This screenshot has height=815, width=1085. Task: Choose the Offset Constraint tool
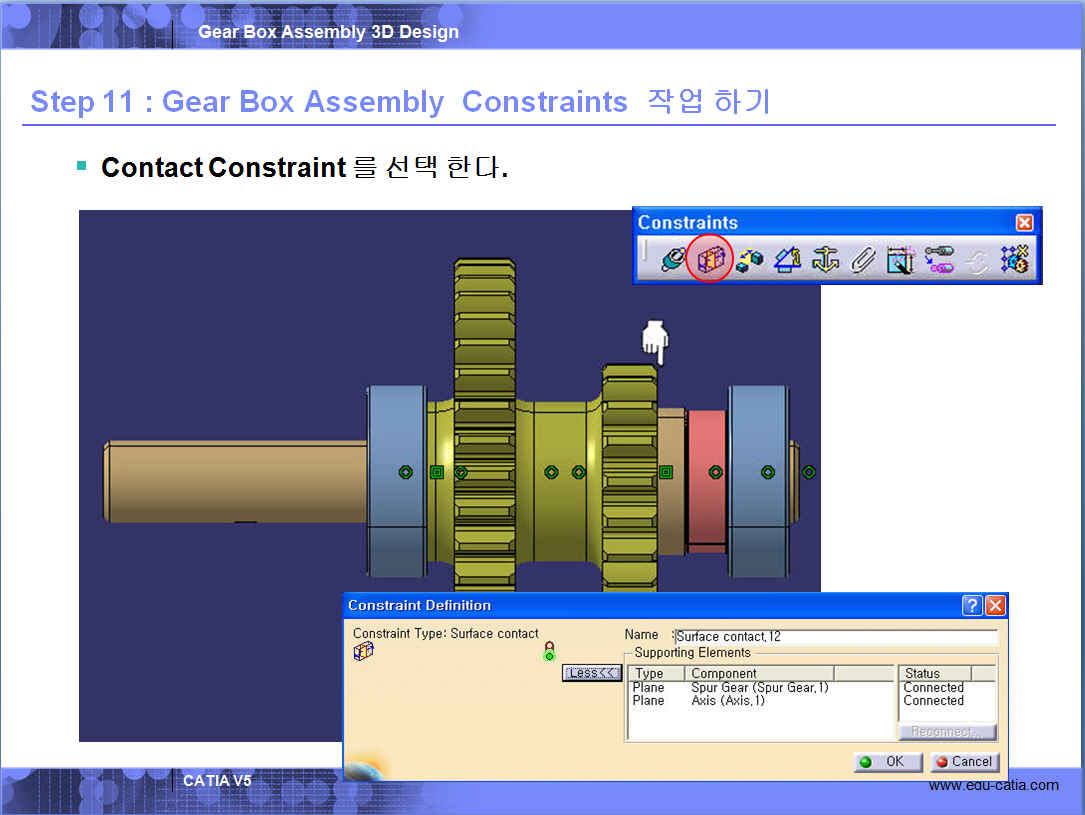click(x=749, y=260)
